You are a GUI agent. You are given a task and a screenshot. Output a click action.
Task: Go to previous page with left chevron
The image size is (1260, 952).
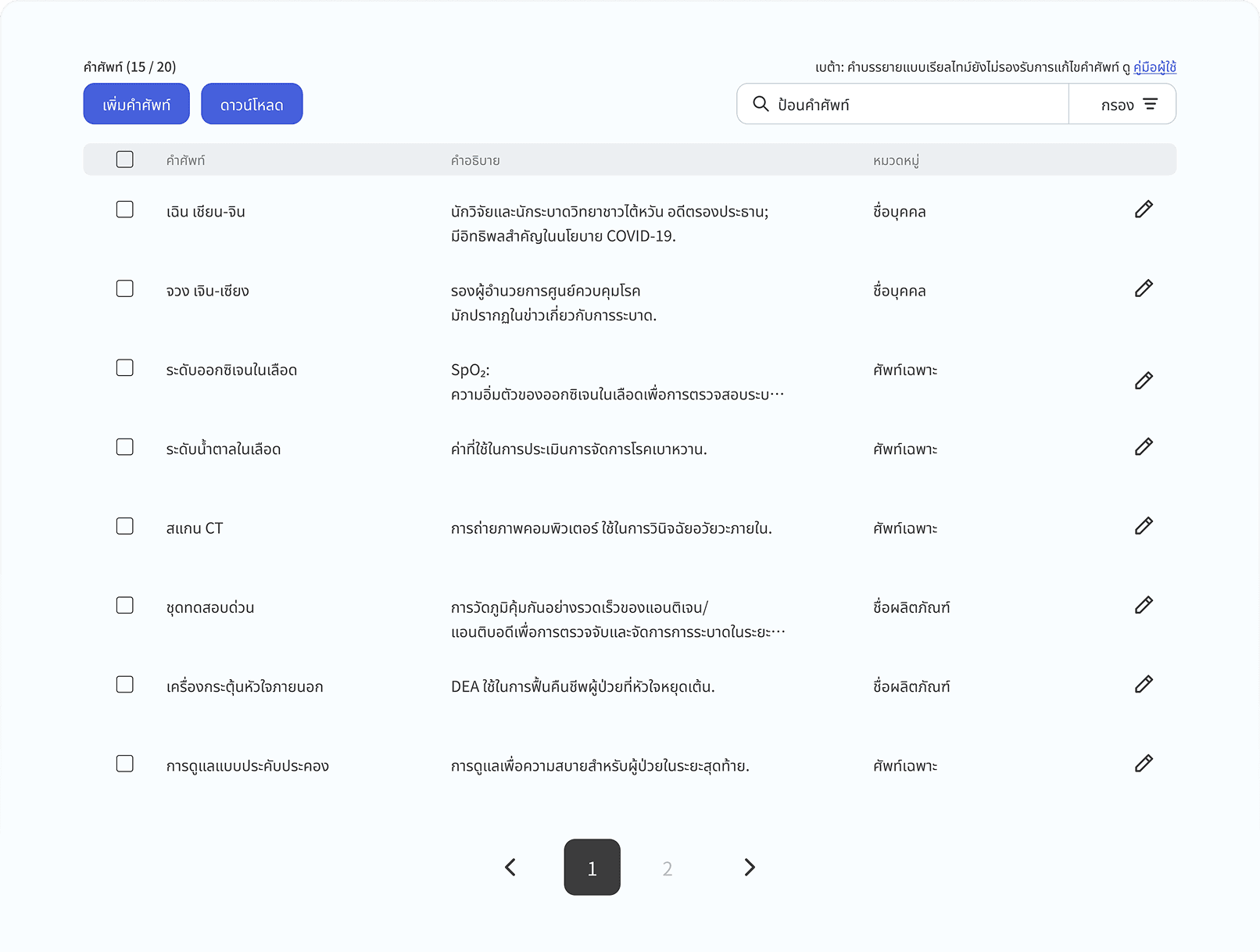(x=510, y=868)
